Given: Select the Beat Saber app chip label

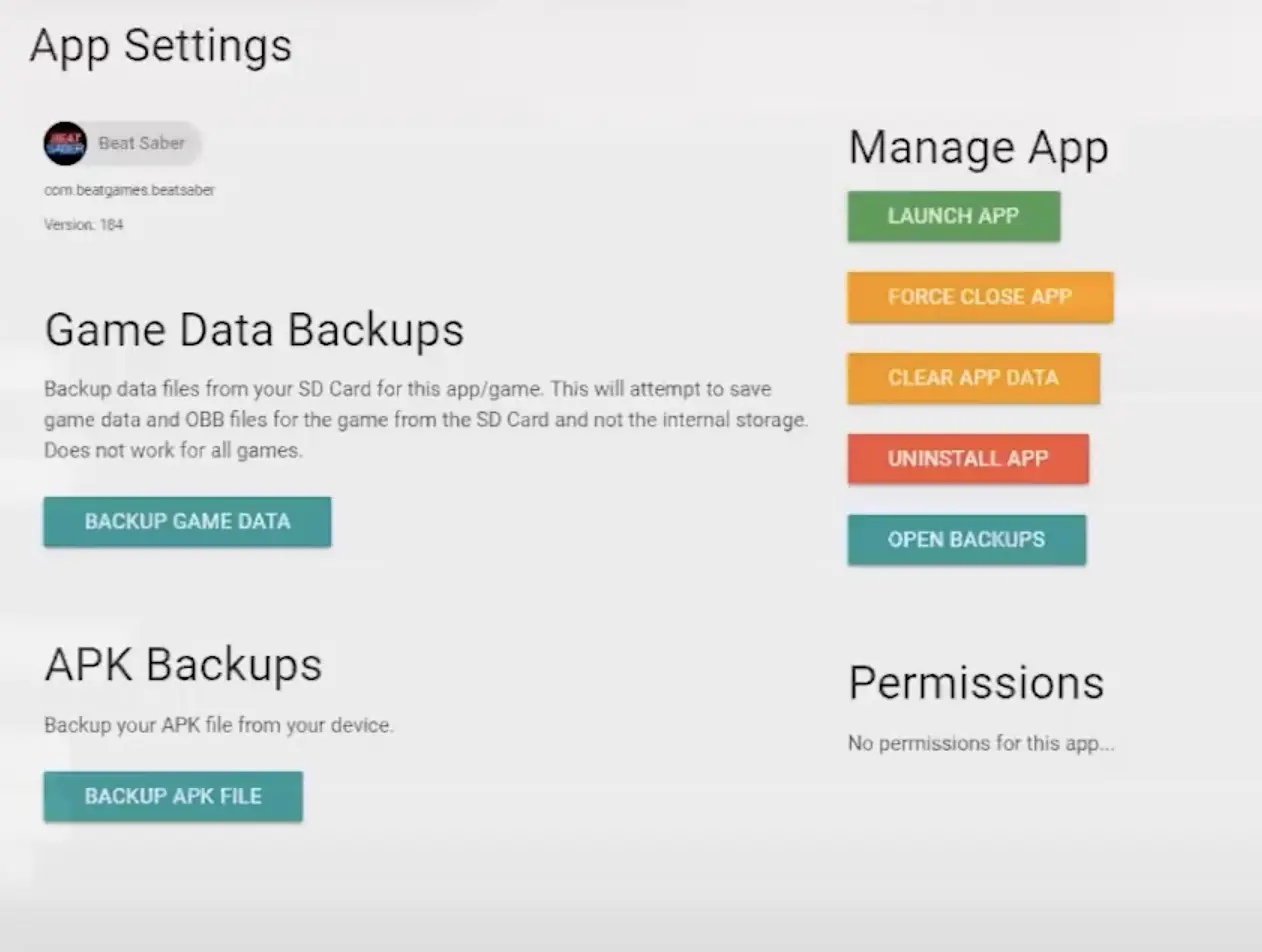Looking at the screenshot, I should tap(142, 143).
